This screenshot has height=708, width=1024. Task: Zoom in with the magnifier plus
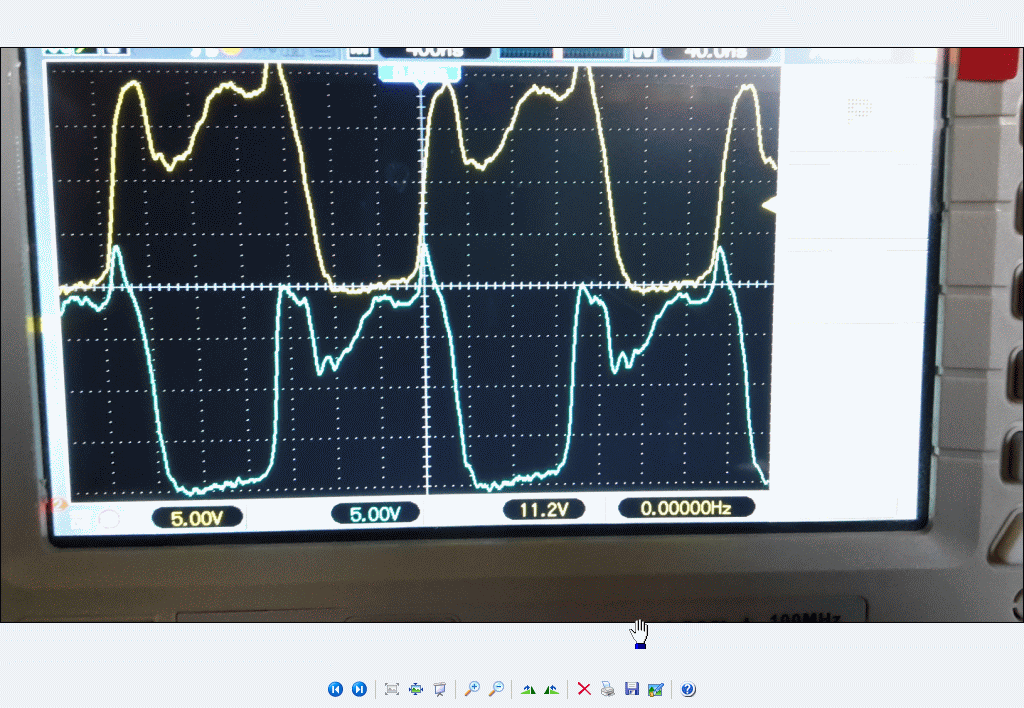472,689
